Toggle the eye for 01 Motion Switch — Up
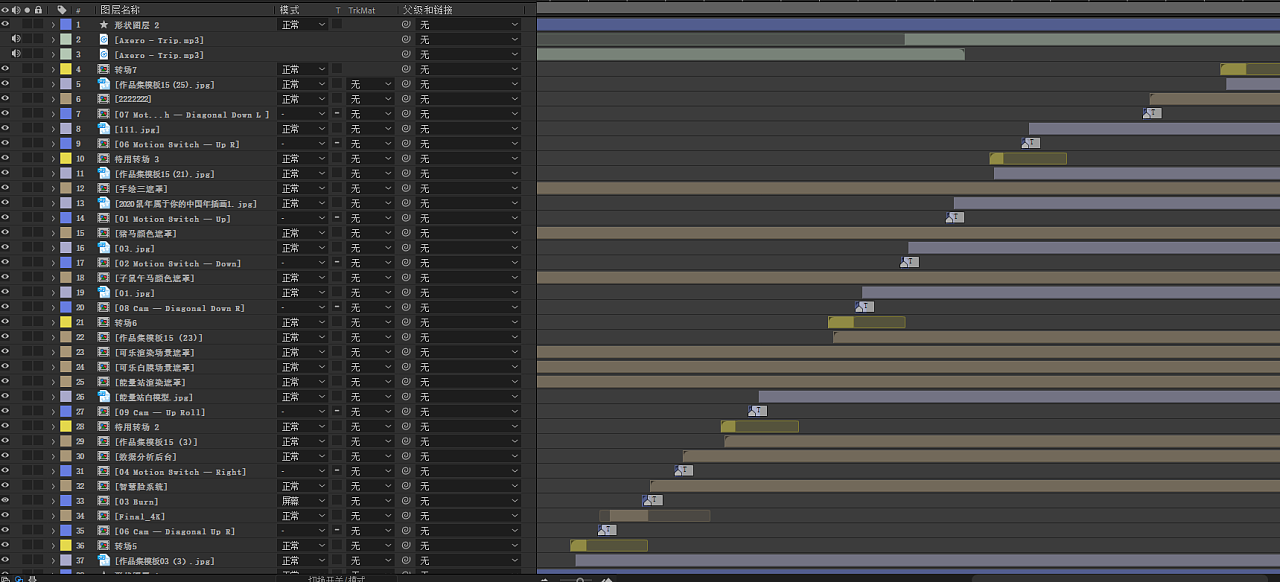Viewport: 1280px width, 582px height. [5, 218]
